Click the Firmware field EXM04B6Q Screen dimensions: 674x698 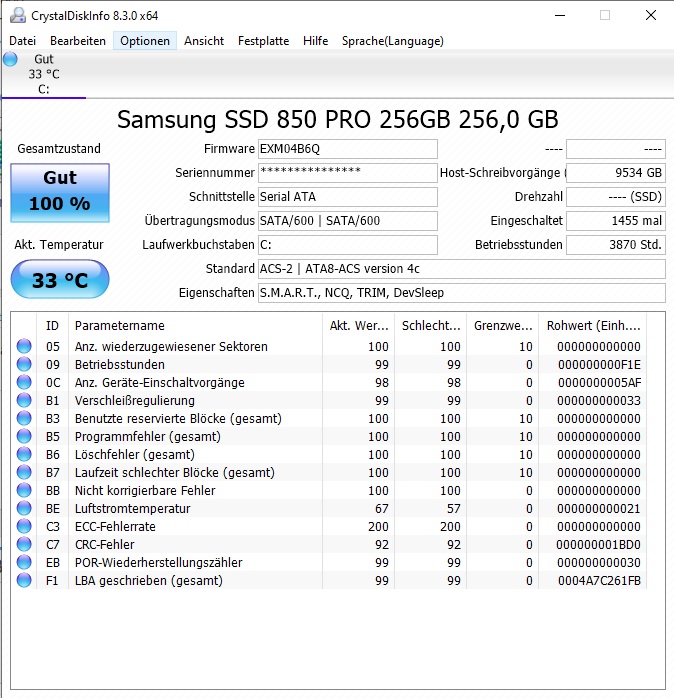tap(348, 149)
